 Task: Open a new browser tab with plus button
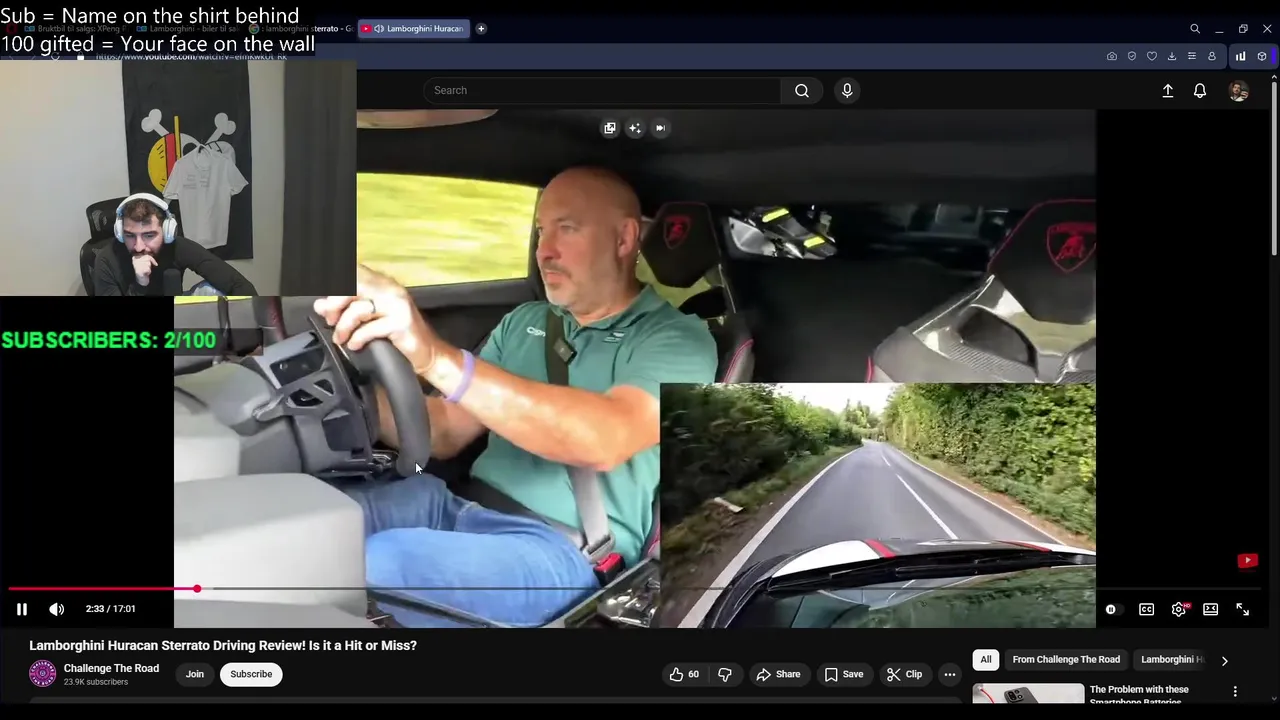click(481, 29)
